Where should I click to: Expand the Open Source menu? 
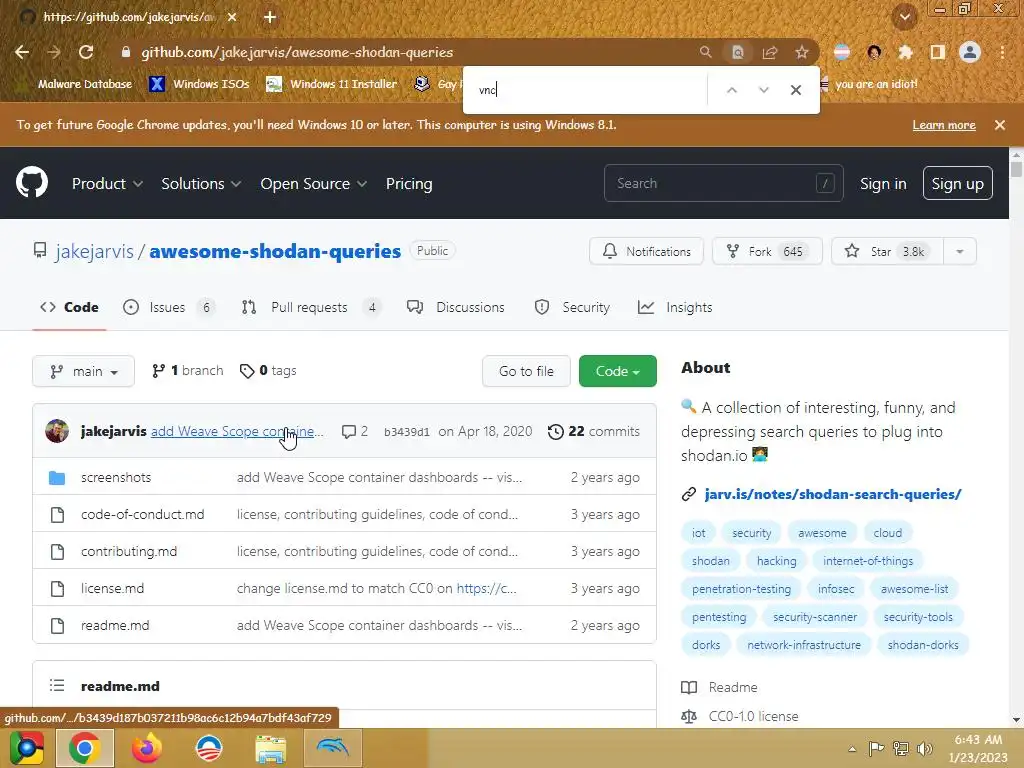click(313, 184)
